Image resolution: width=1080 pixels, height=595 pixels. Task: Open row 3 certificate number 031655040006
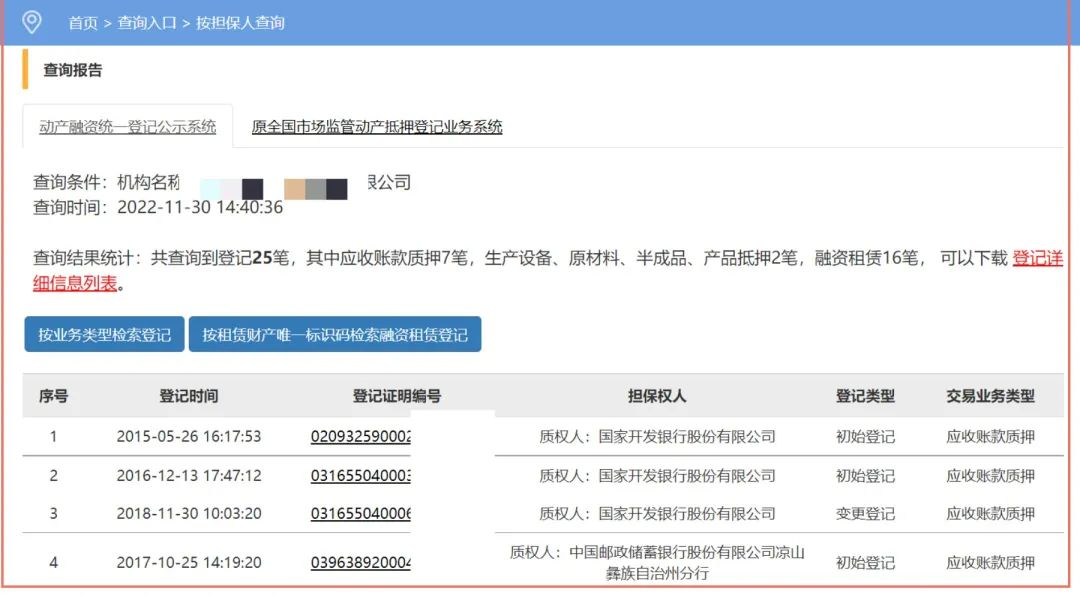(x=361, y=514)
